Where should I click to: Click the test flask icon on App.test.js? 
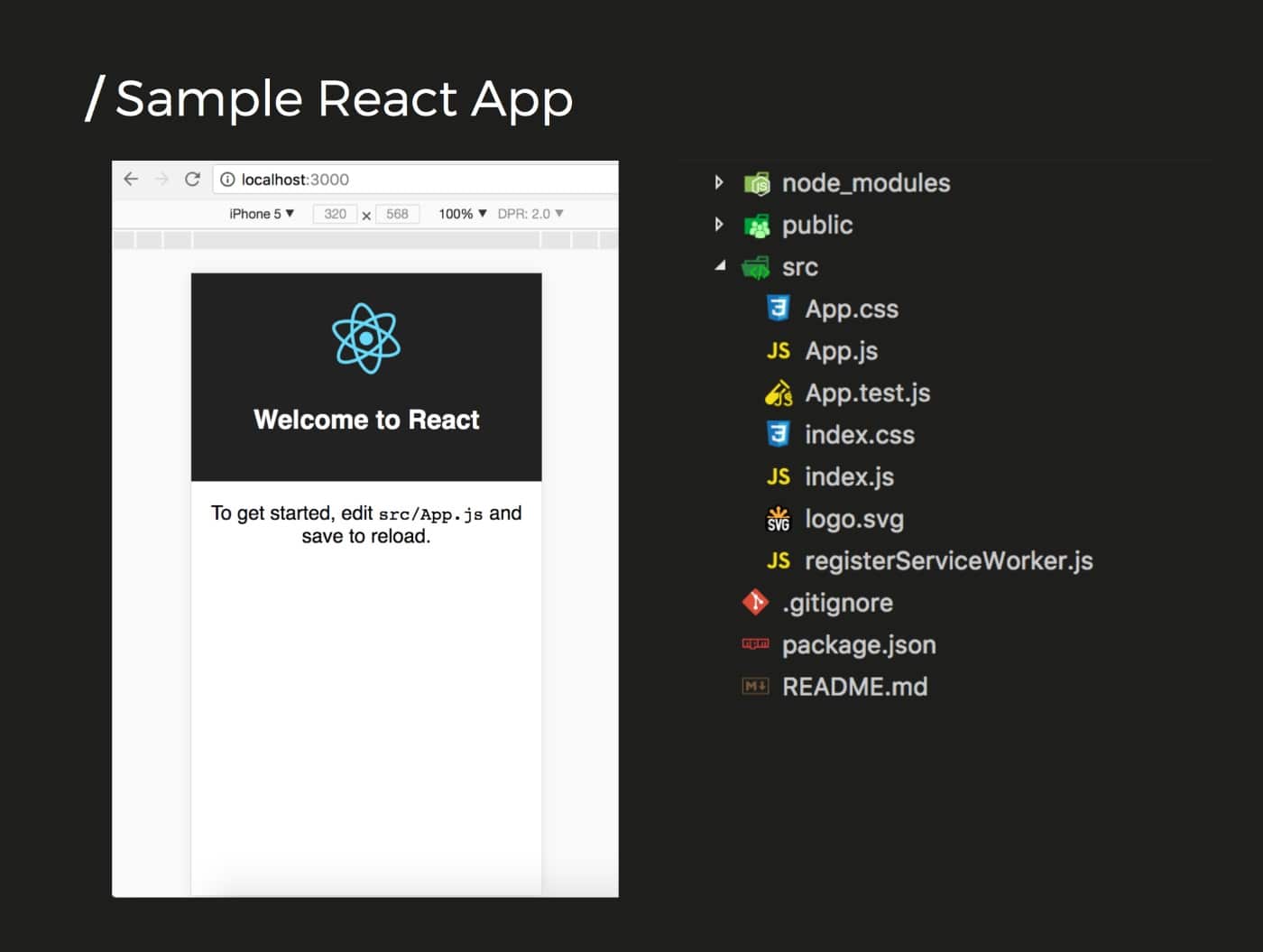click(779, 393)
